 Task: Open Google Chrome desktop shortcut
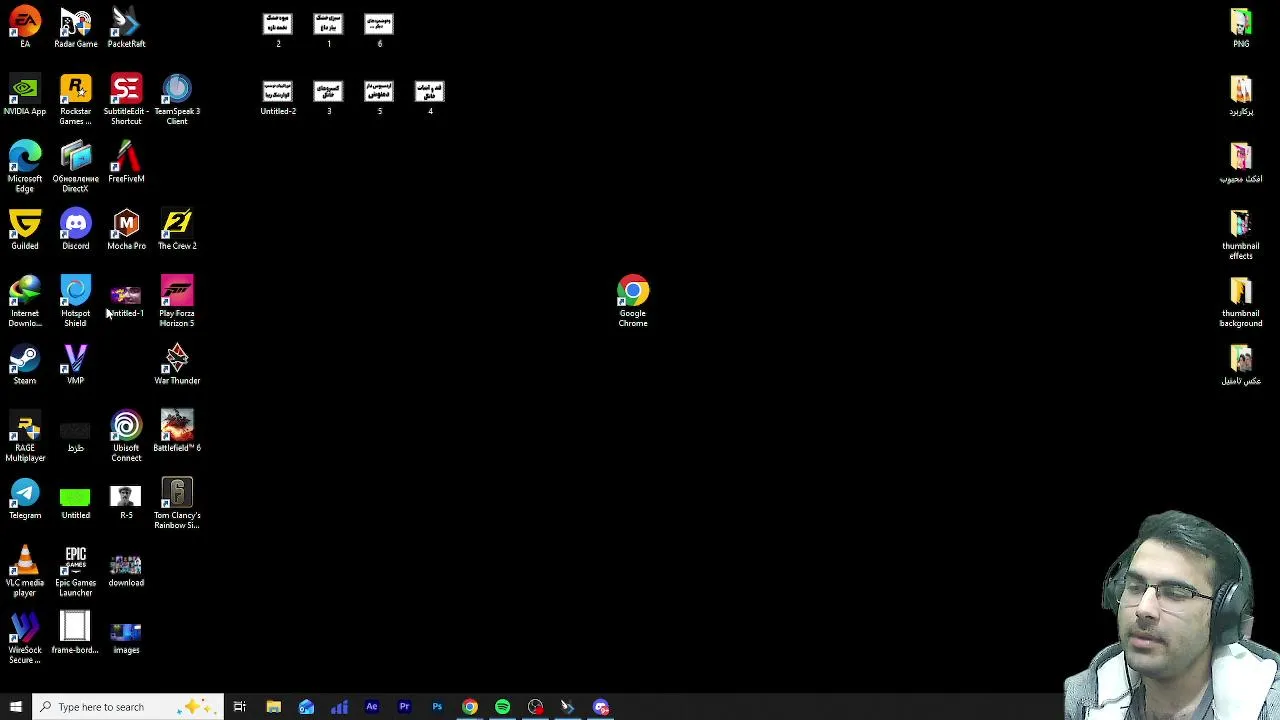pos(633,300)
